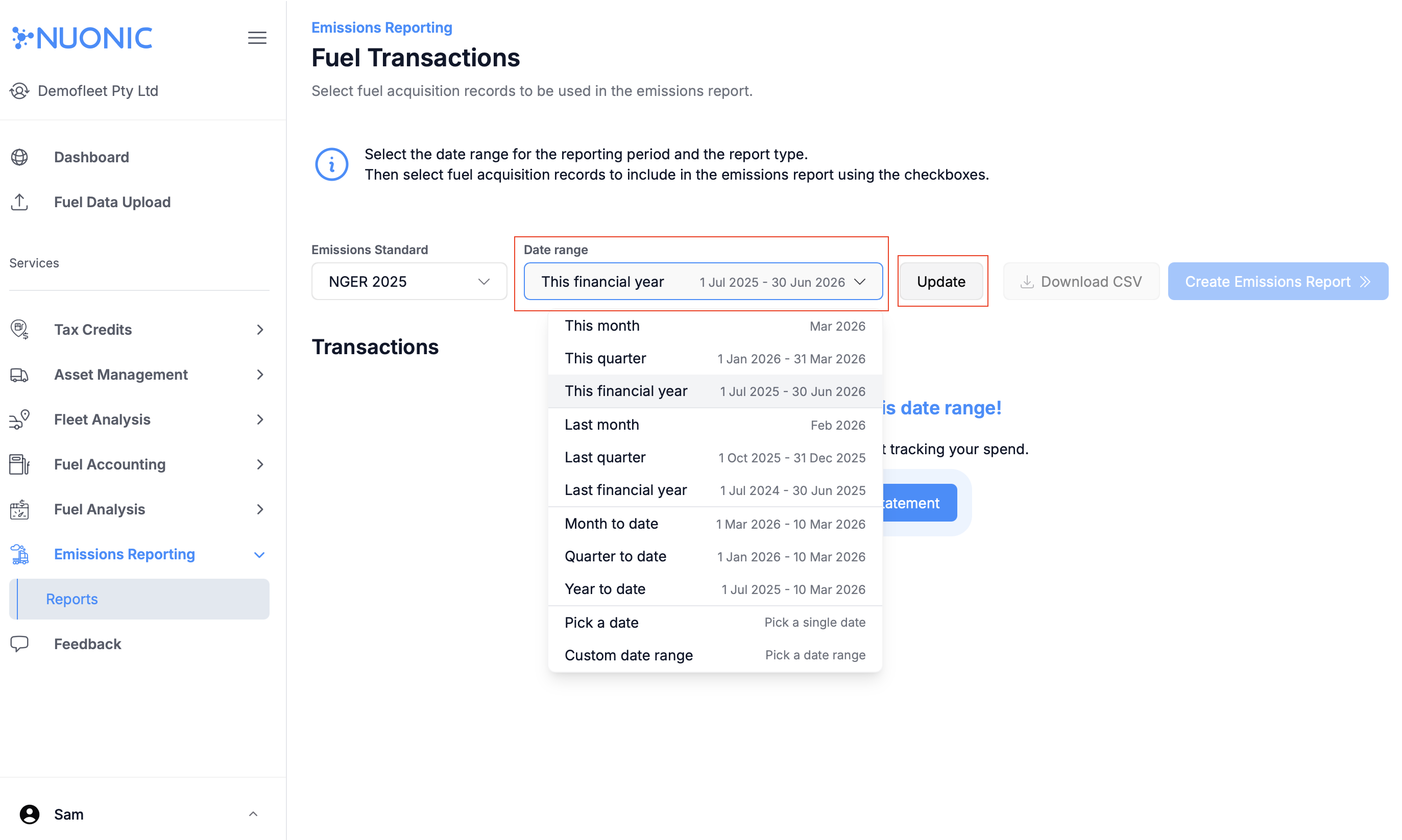Expand the Fuel Analysis submenu
1402x840 pixels.
pyautogui.click(x=259, y=509)
